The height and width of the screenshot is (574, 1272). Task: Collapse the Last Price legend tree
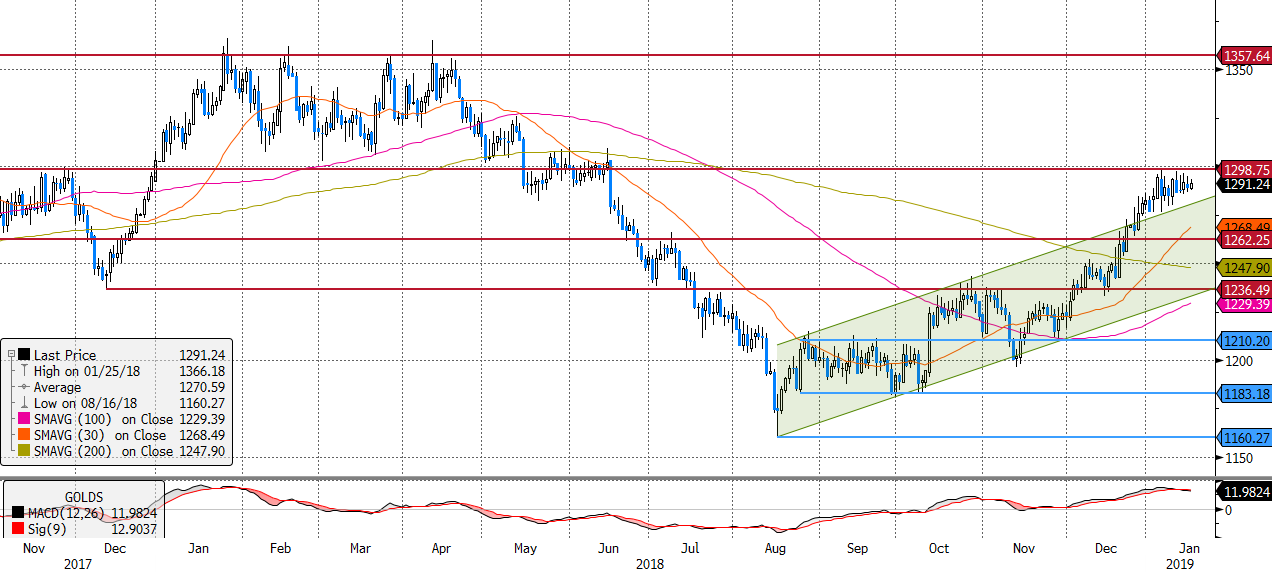click(x=10, y=354)
